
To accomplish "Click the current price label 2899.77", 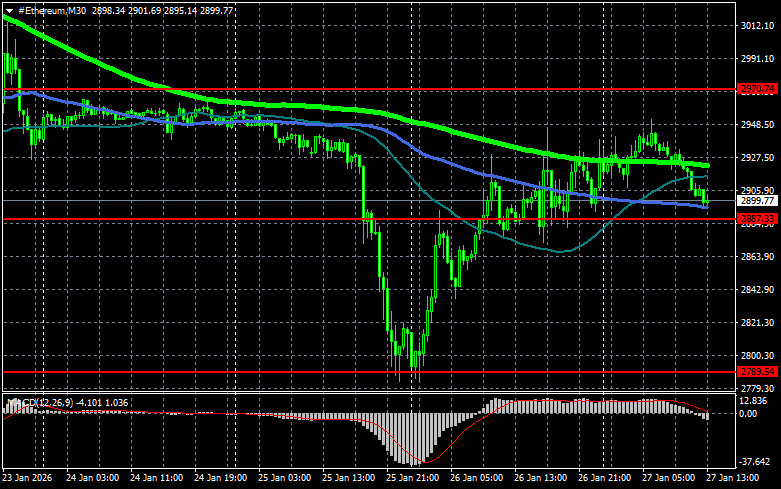I will (758, 201).
